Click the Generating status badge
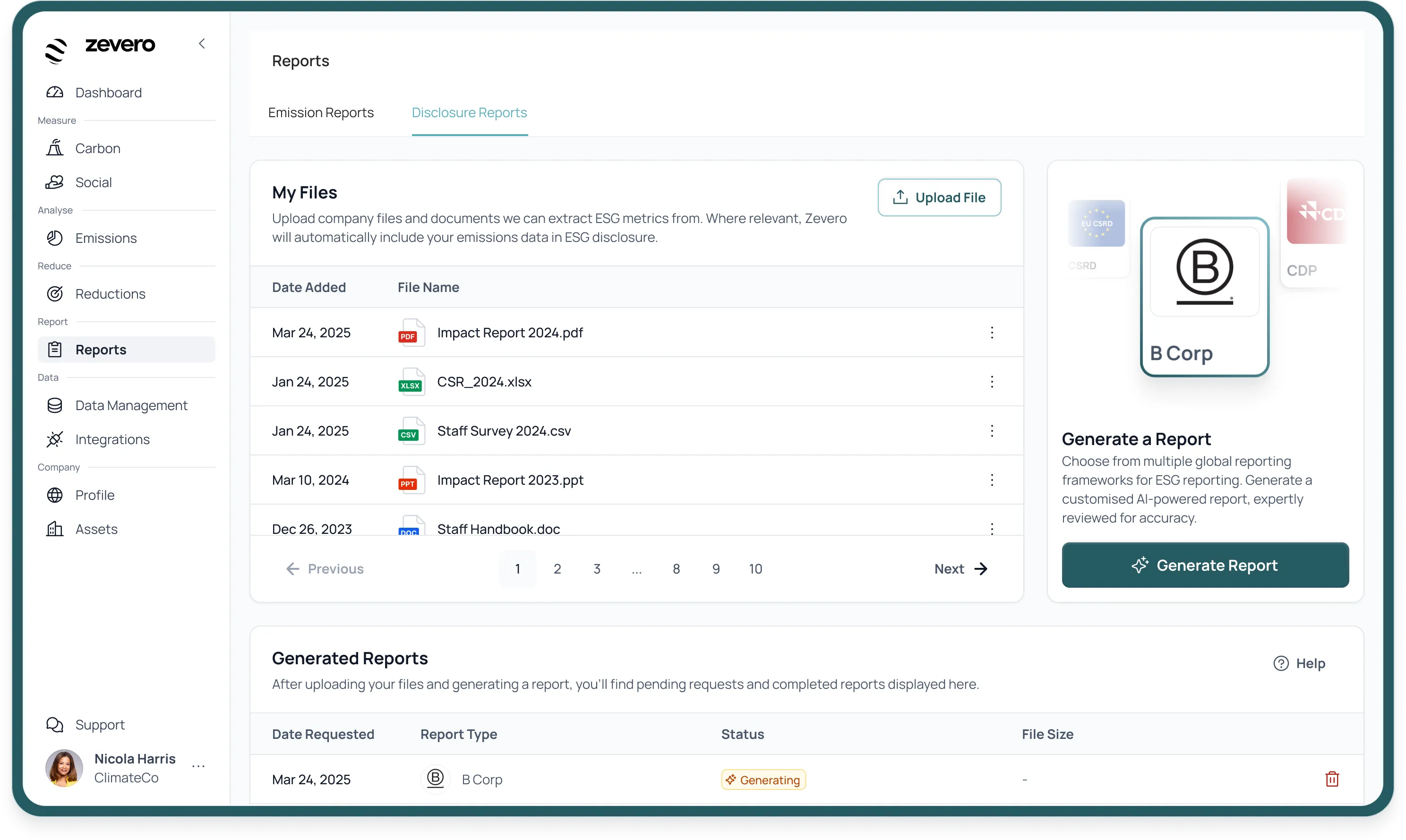 763,779
